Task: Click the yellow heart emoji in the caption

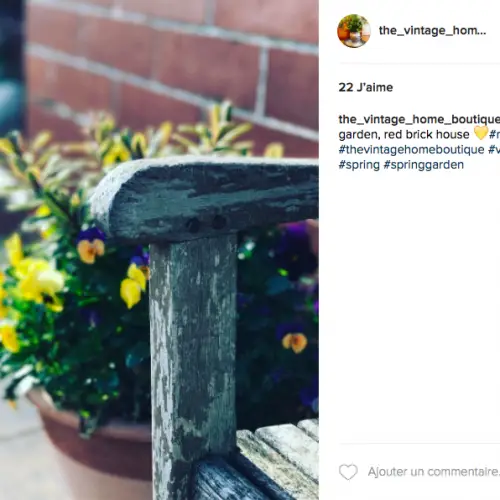Action: (x=481, y=133)
